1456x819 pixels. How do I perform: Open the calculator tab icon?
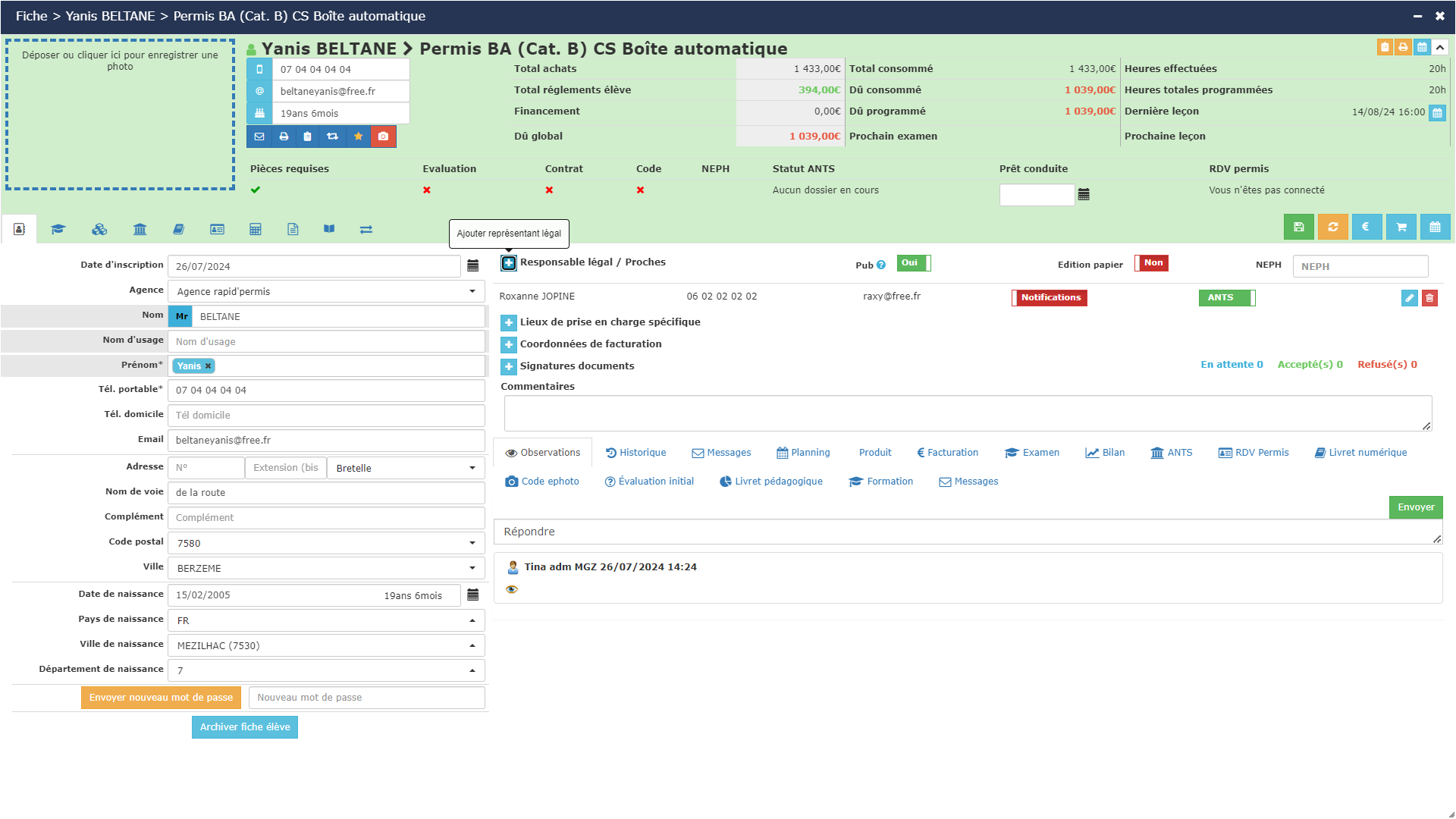tap(256, 229)
